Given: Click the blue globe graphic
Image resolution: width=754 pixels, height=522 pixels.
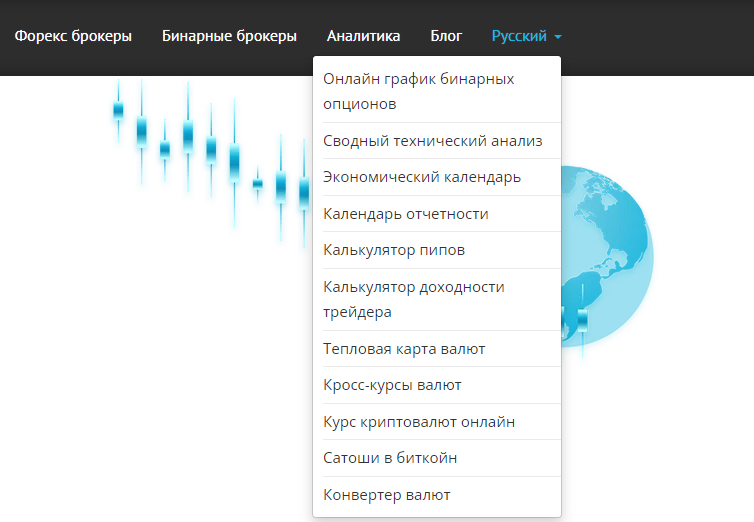Looking at the screenshot, I should coord(607,256).
